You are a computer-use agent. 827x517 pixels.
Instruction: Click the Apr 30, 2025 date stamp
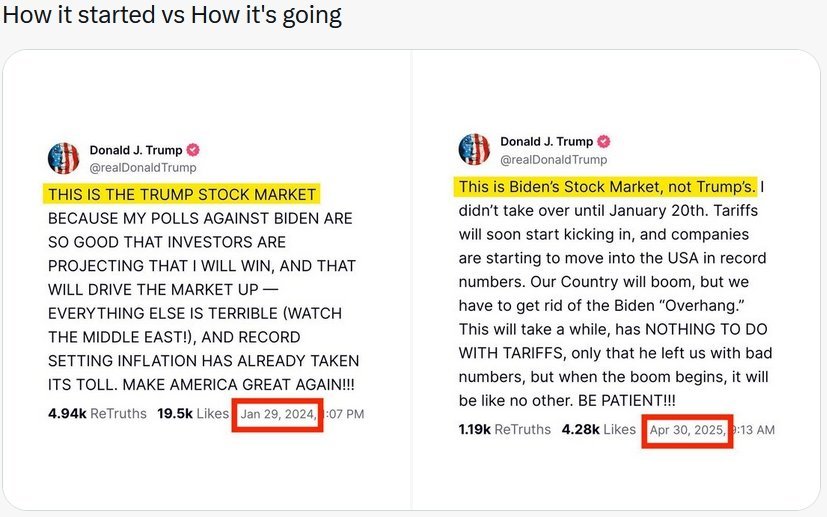pos(687,430)
